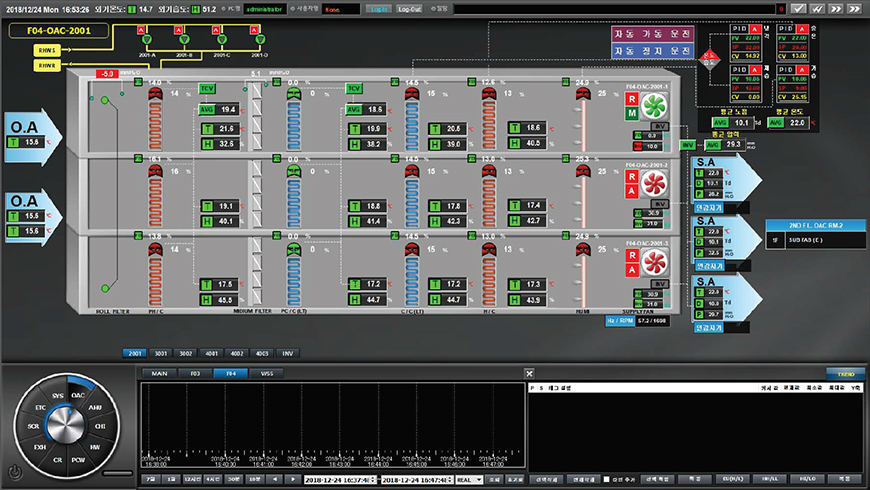Toggle red R run indicator on fan 2
The image size is (870, 490).
[x=632, y=177]
